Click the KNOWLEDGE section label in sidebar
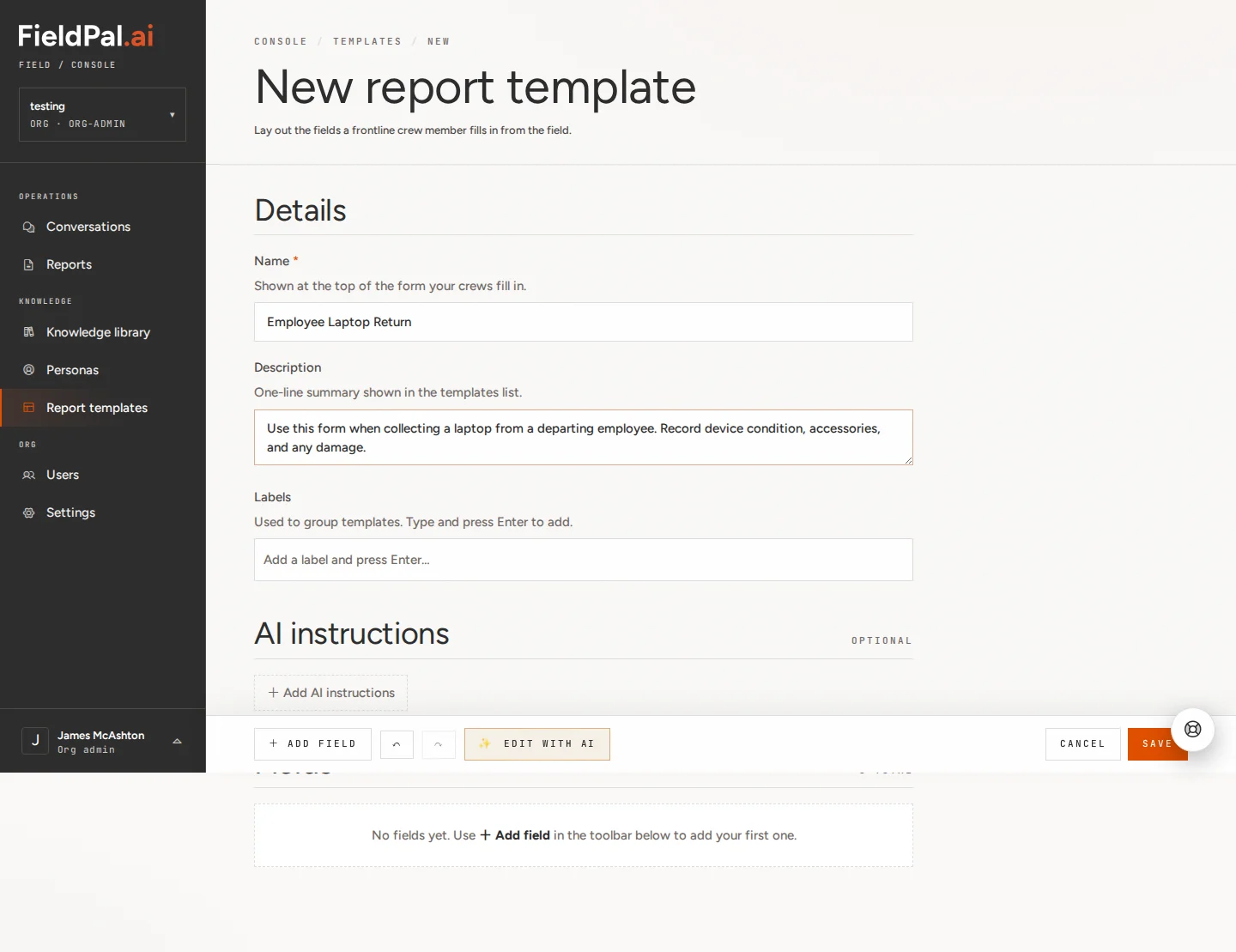The height and width of the screenshot is (952, 1236). point(45,301)
